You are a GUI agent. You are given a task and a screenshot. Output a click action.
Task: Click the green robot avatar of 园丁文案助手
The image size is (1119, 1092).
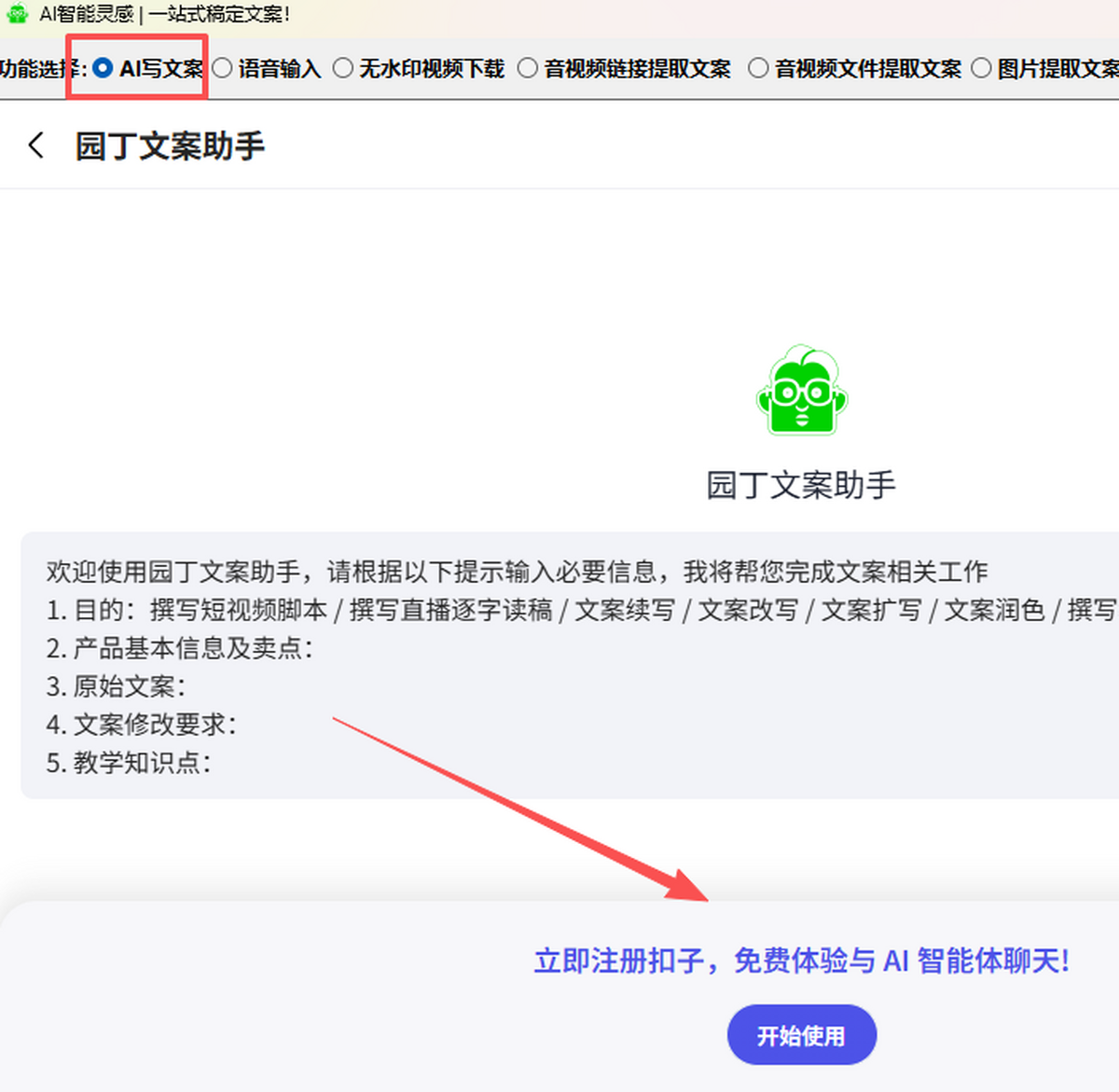coord(801,391)
